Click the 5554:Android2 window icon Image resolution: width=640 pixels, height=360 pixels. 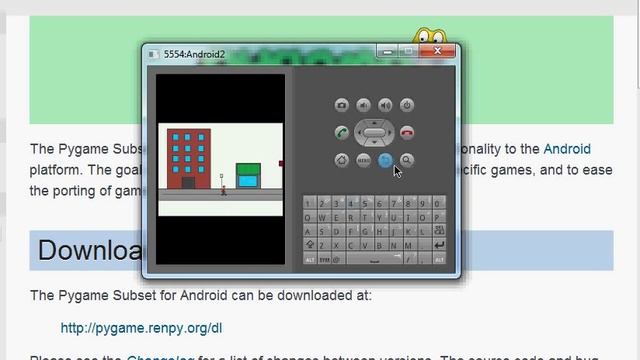[x=153, y=54]
